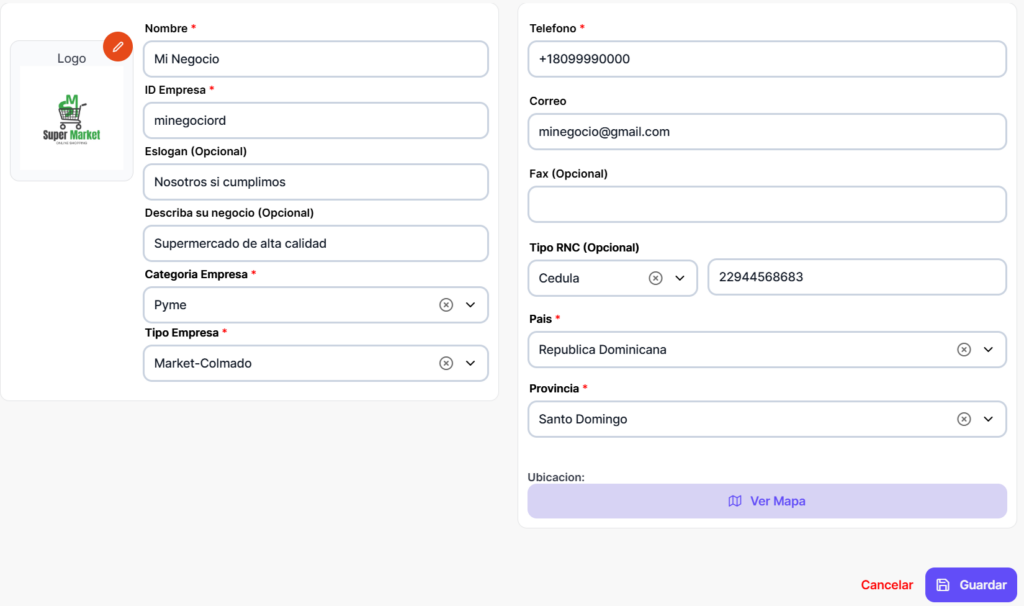Click the empty Fax input field
This screenshot has width=1024, height=606.
tap(766, 204)
